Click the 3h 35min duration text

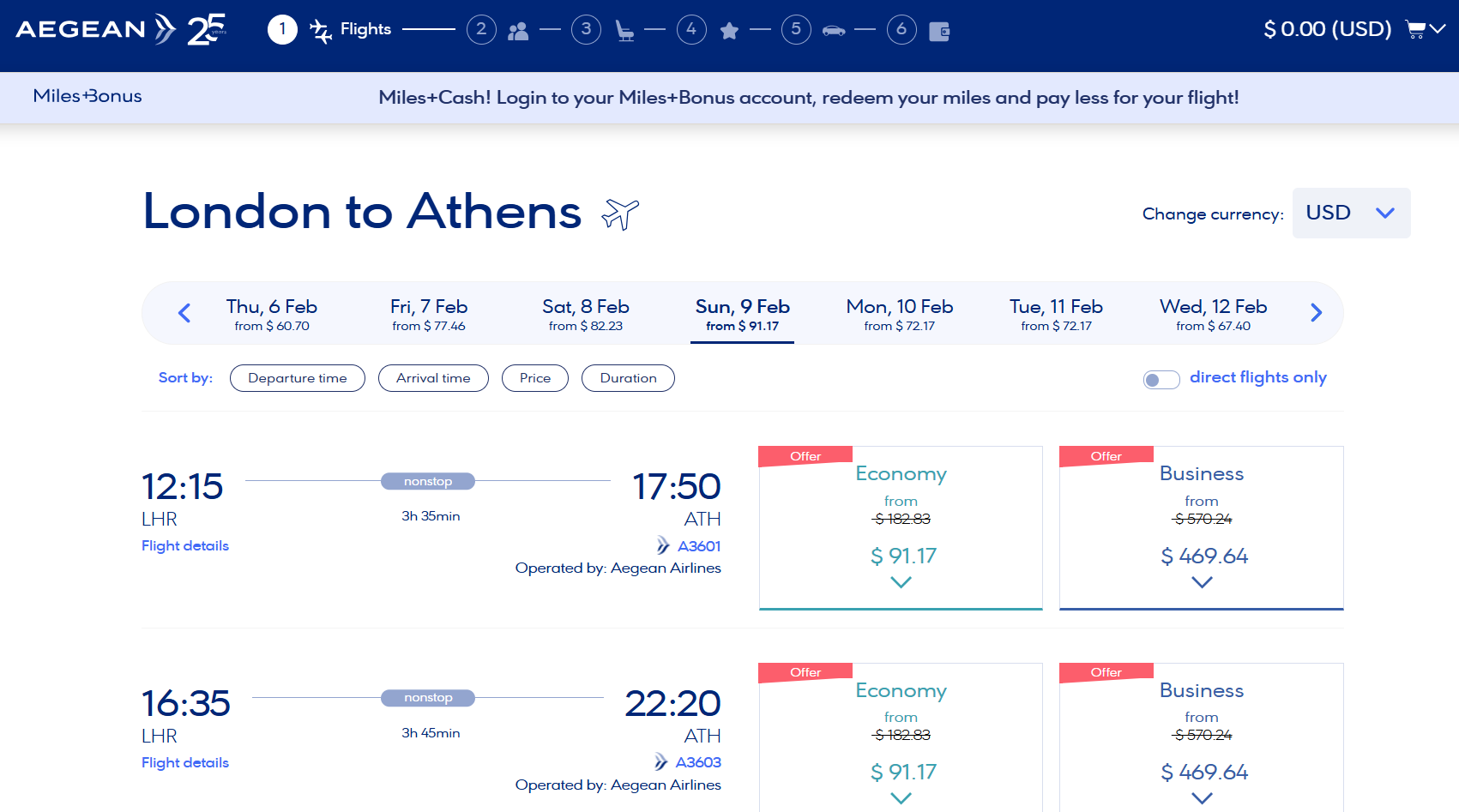coord(431,516)
